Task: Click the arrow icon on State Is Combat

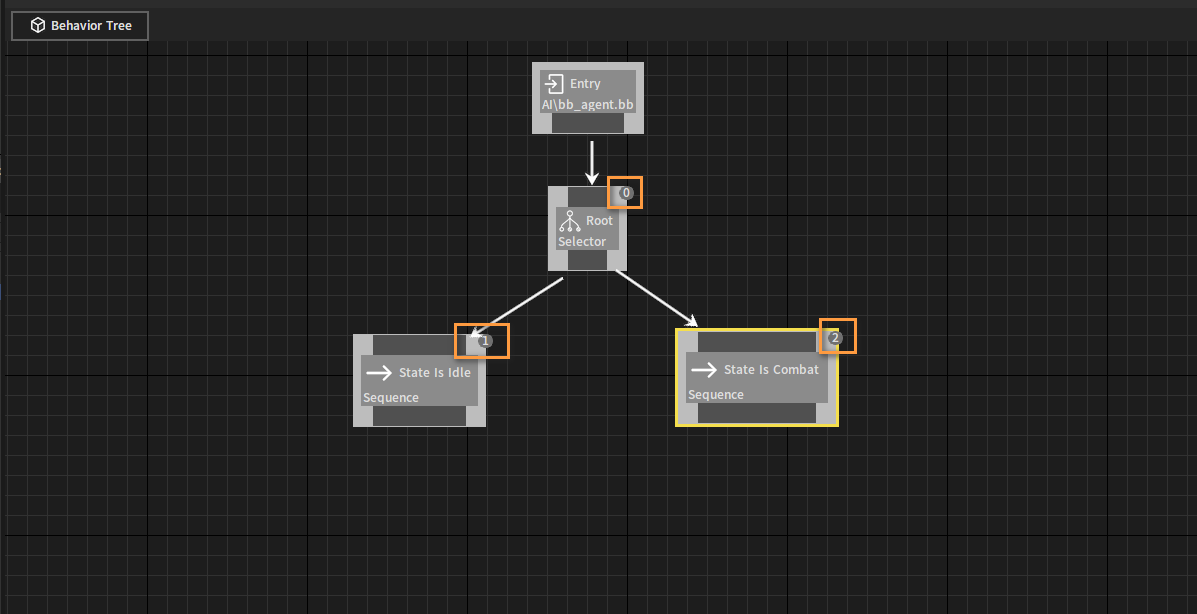Action: [x=704, y=370]
